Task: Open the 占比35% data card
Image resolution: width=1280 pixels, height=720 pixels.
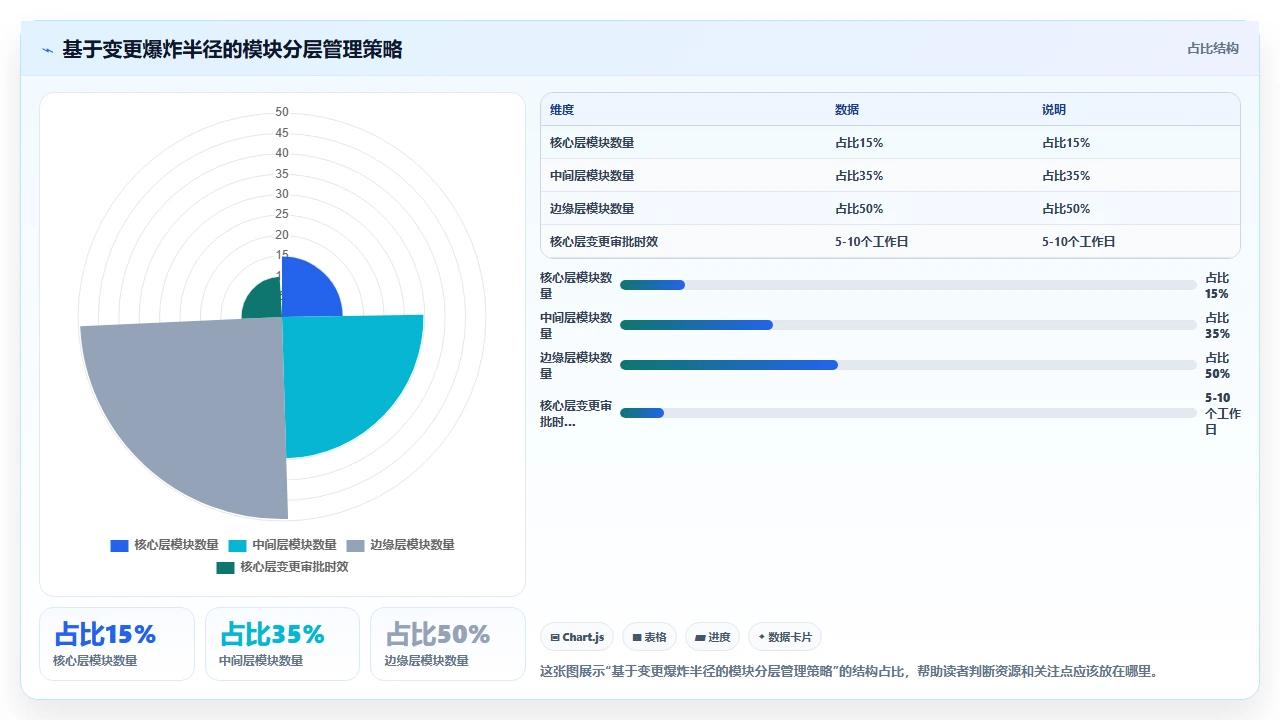Action: click(282, 644)
